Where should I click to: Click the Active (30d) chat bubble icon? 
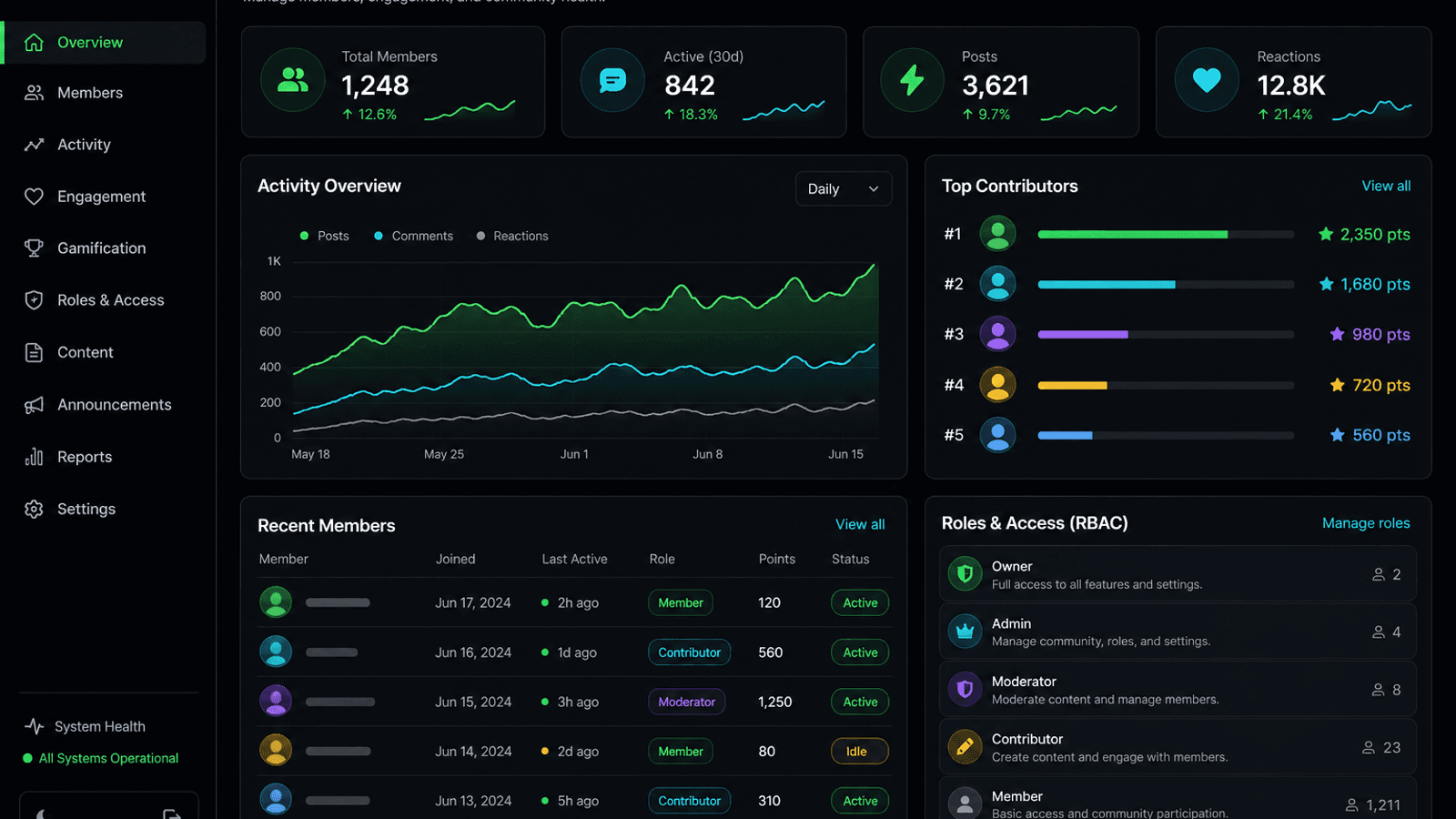[x=612, y=80]
